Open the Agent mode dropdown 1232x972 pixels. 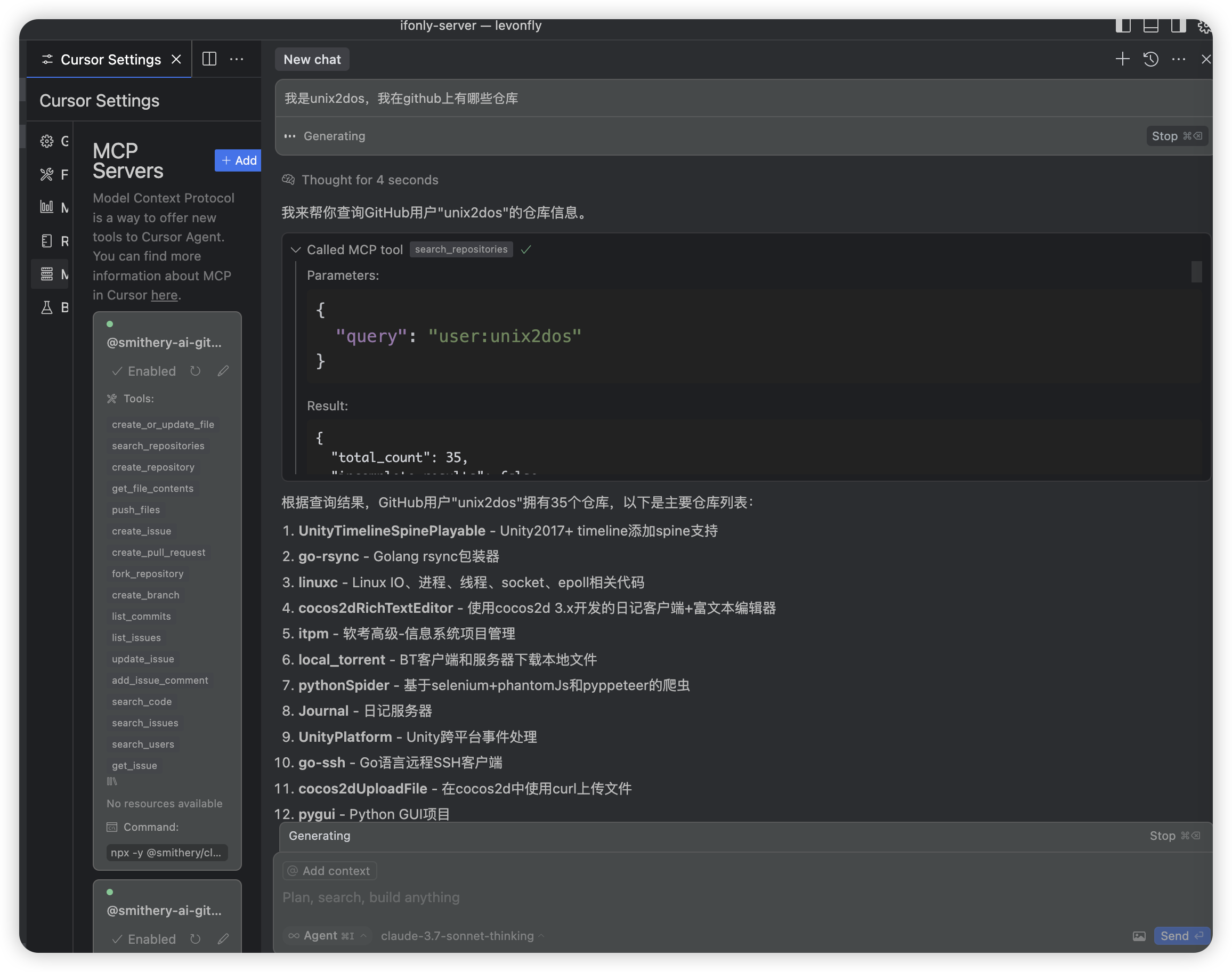328,936
